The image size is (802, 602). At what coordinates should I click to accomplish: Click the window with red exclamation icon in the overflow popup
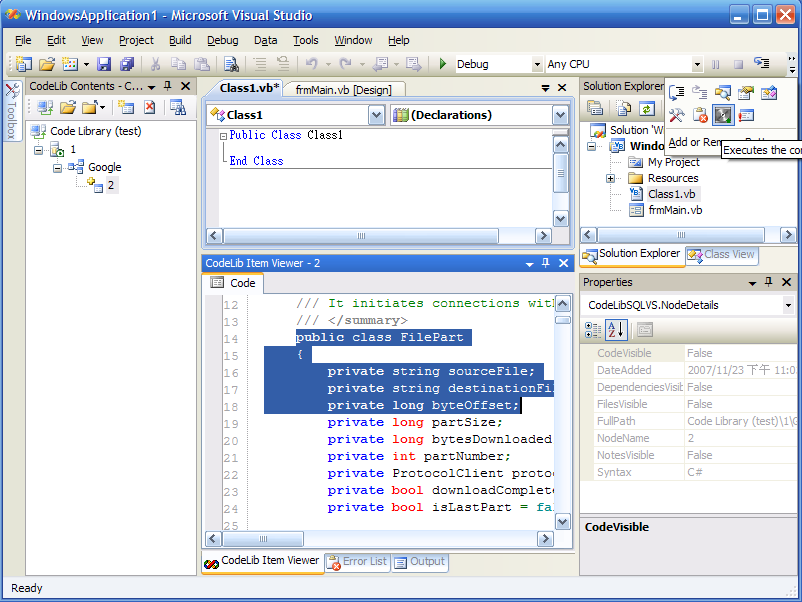point(746,116)
